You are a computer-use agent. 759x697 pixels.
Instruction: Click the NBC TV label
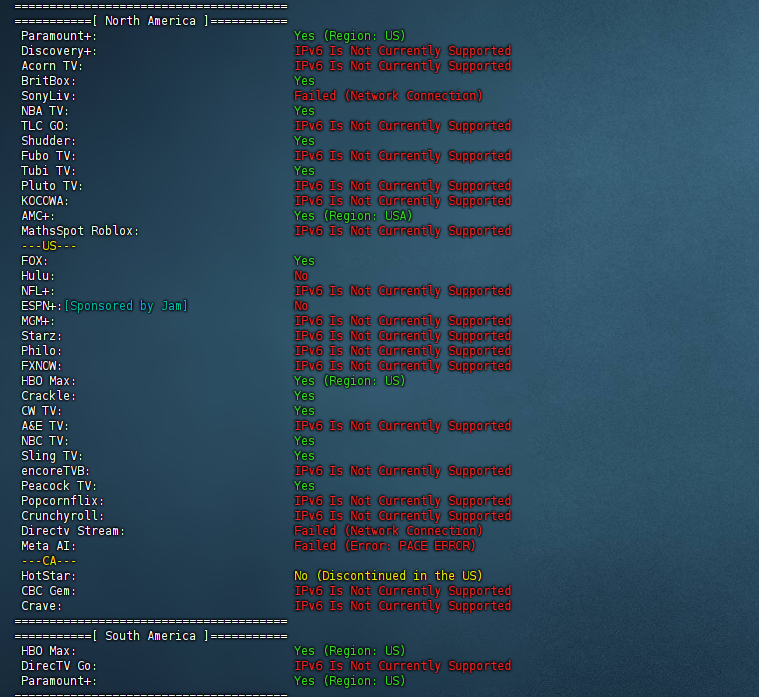click(x=45, y=441)
